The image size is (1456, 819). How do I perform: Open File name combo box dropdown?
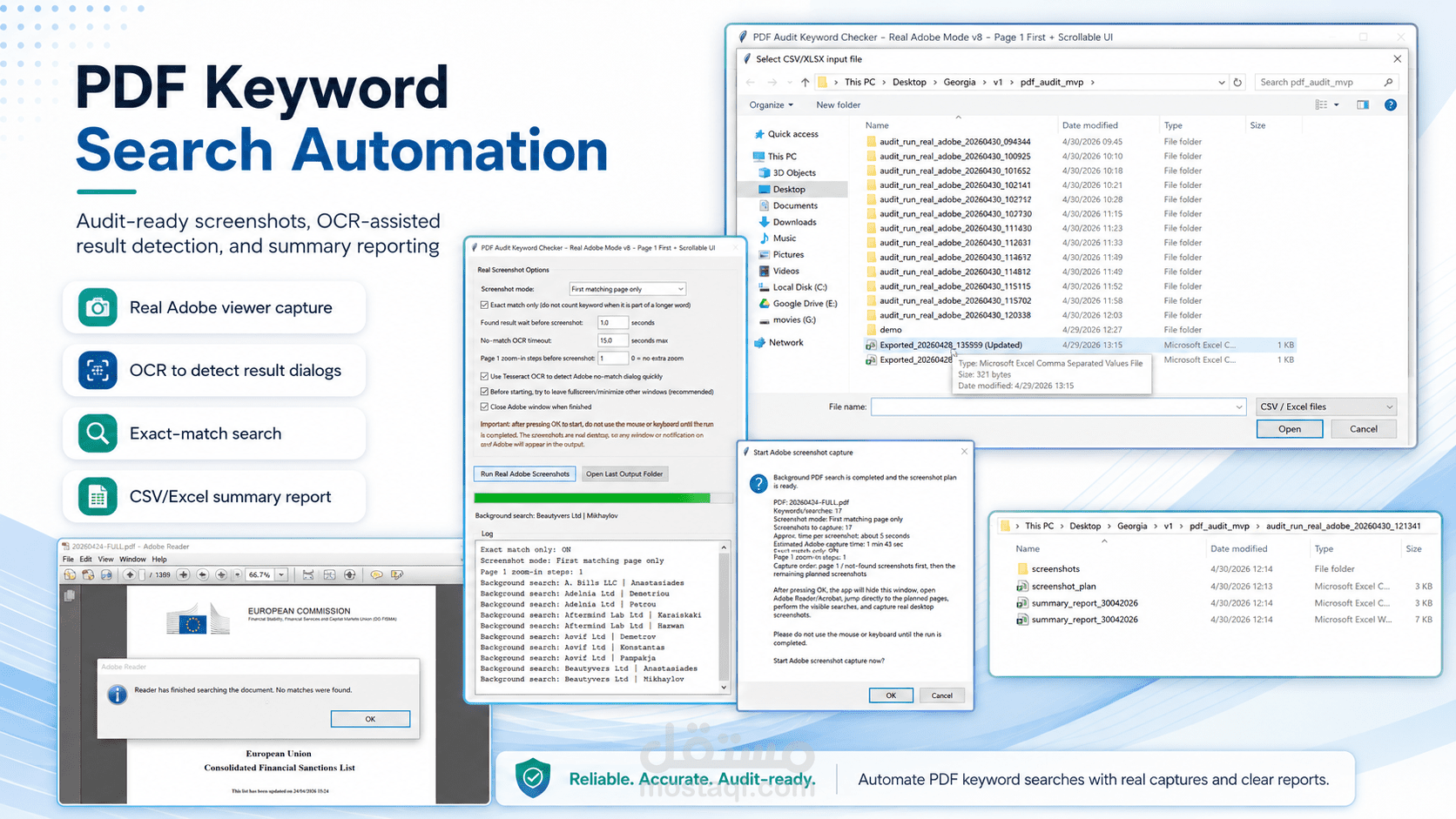point(1238,407)
